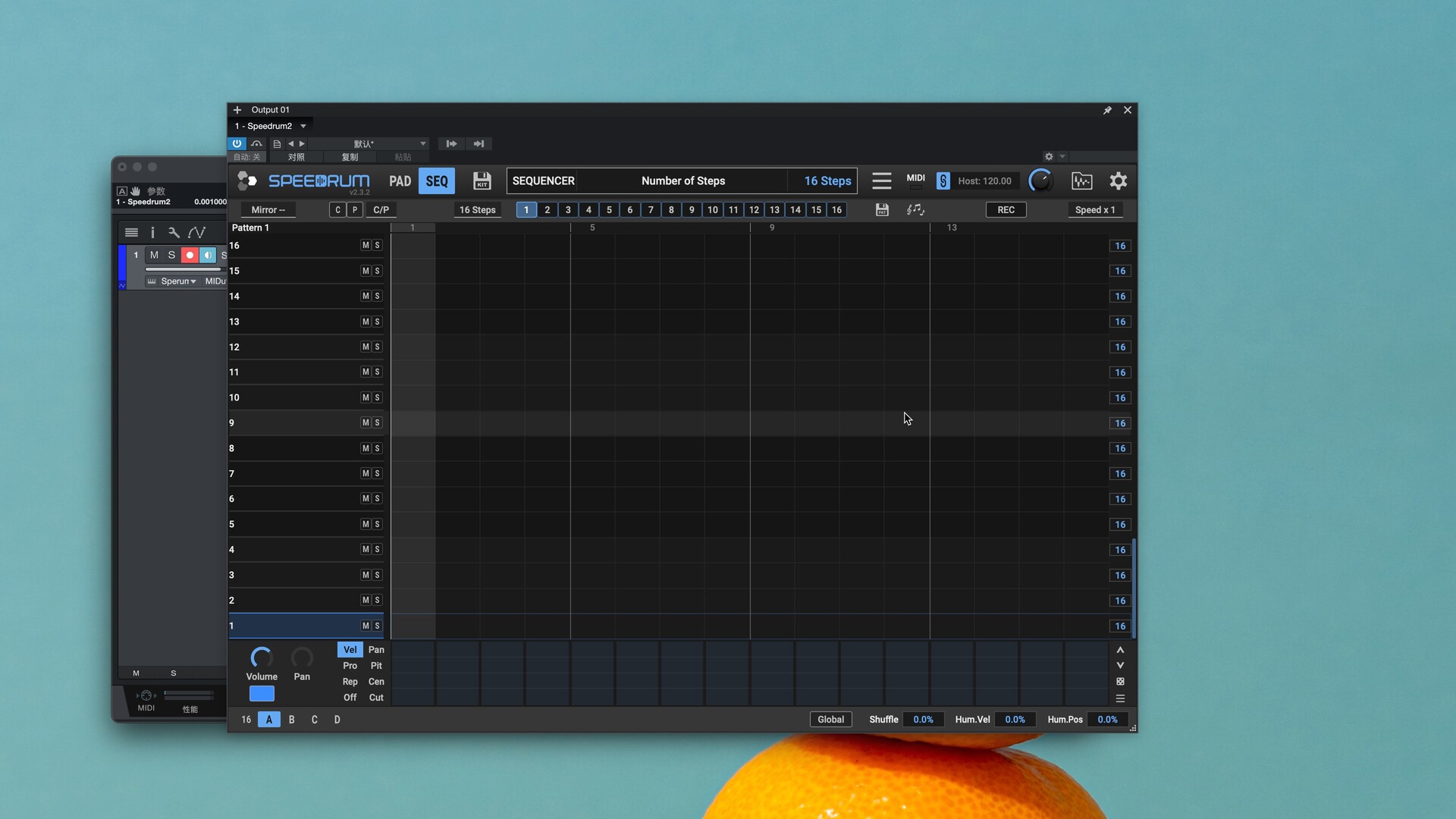Show automation curve icon in DAW window
1456x819 pixels.
pos(196,233)
